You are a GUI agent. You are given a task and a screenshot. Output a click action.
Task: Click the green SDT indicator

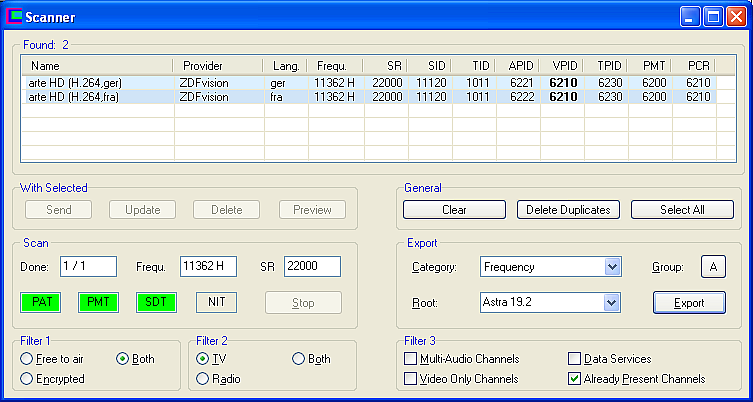point(155,302)
